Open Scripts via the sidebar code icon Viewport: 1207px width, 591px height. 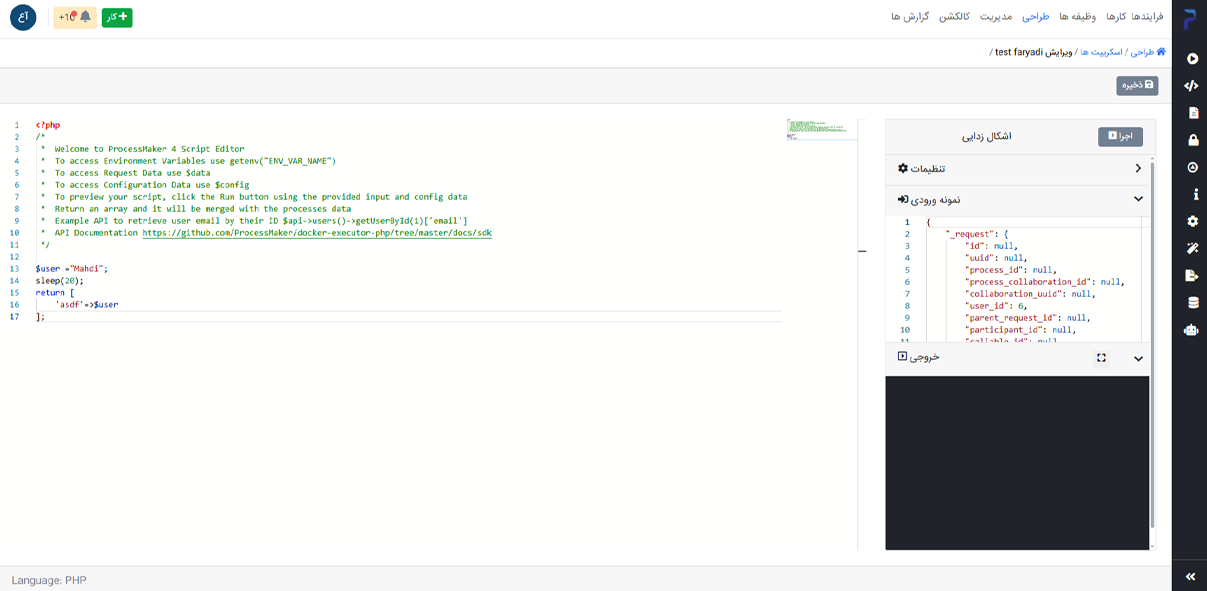[1192, 86]
